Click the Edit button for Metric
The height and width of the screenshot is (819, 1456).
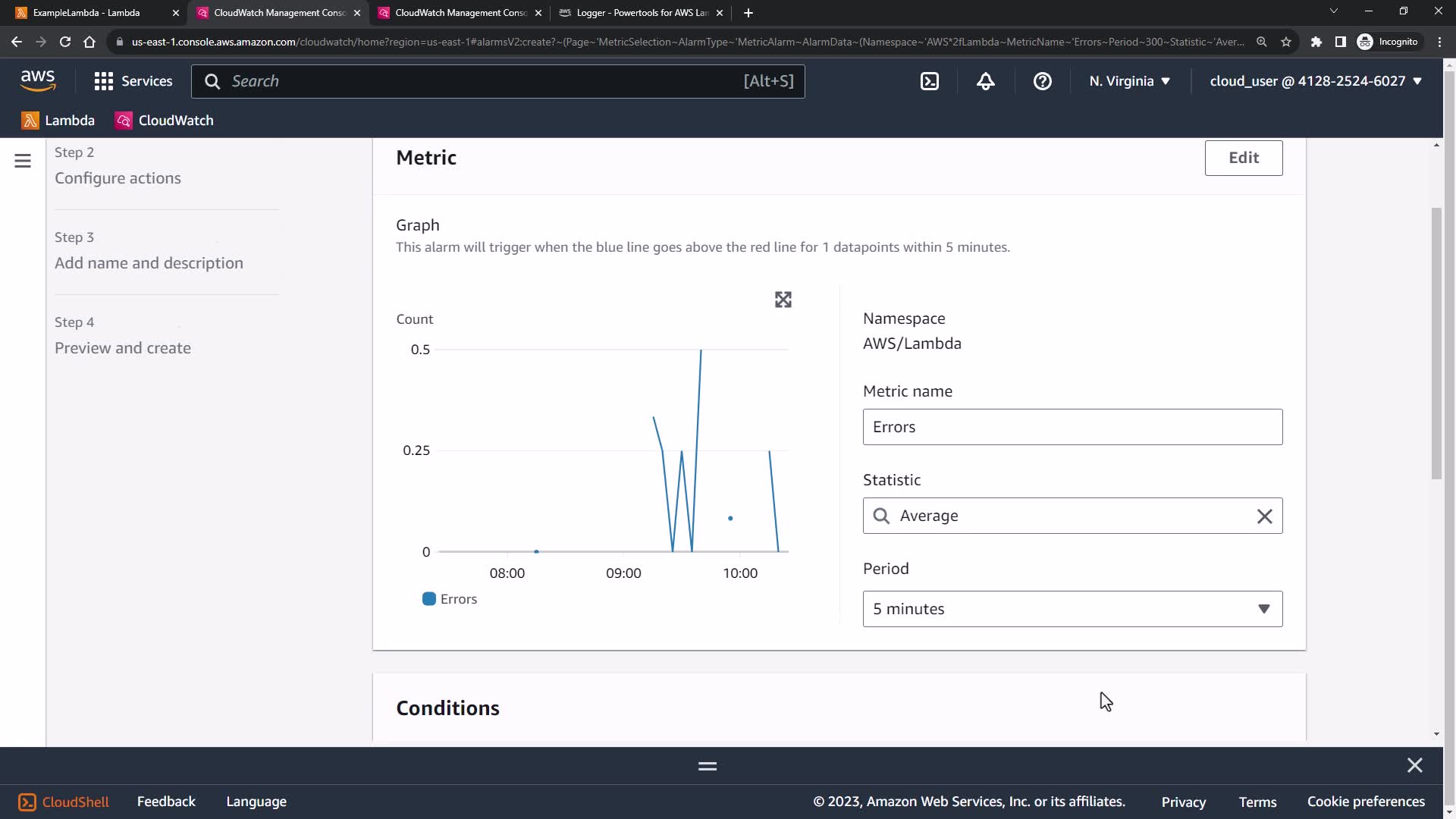(x=1243, y=158)
